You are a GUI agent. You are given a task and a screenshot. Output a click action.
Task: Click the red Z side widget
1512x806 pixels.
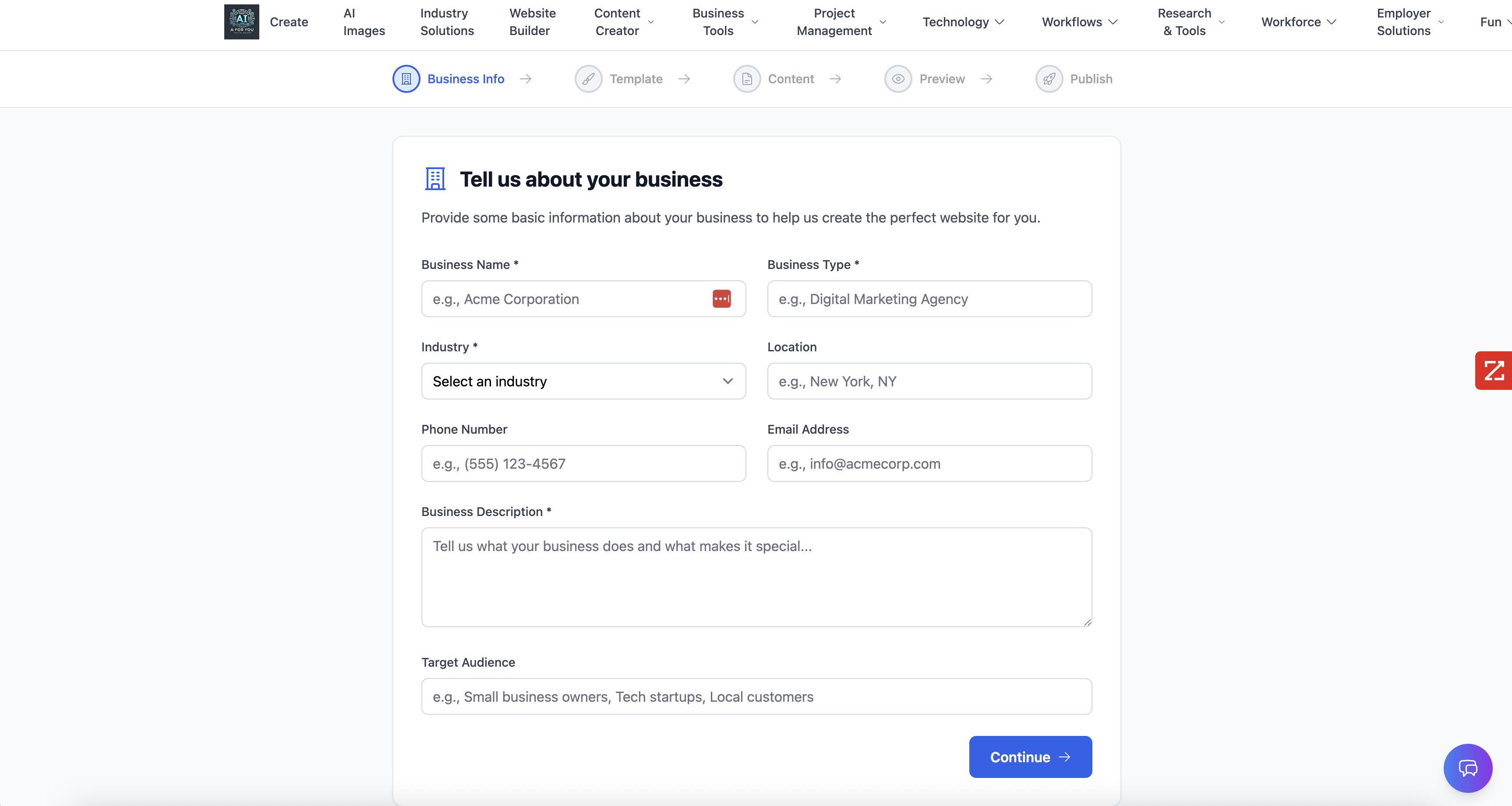(x=1493, y=371)
